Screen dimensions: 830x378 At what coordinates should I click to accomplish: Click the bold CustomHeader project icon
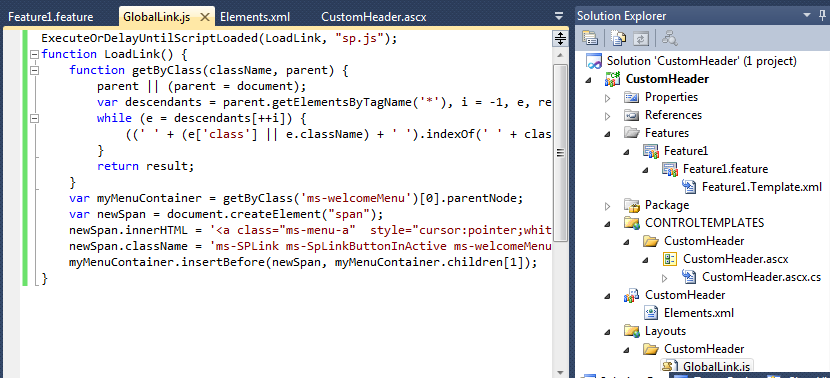613,79
